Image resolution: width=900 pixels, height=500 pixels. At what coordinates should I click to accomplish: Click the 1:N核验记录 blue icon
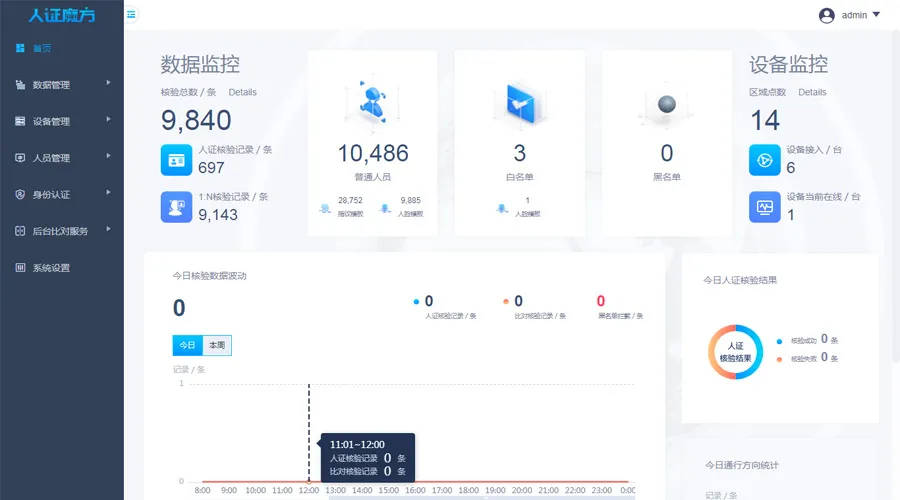point(176,206)
